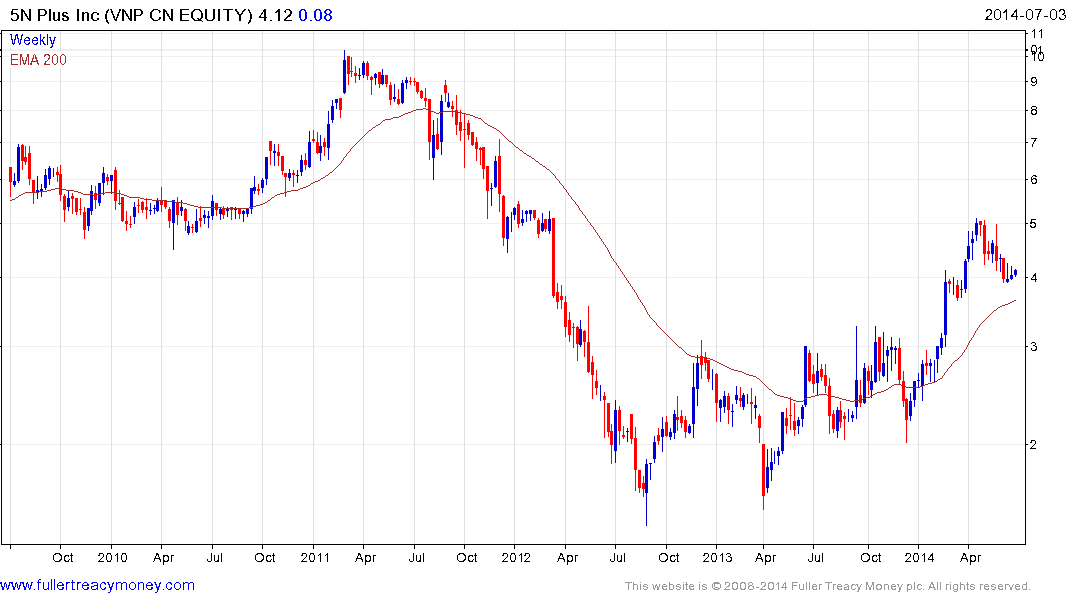The image size is (1075, 600).
Task: Click the 'Jul' label between 2012 and 2013
Action: click(617, 557)
